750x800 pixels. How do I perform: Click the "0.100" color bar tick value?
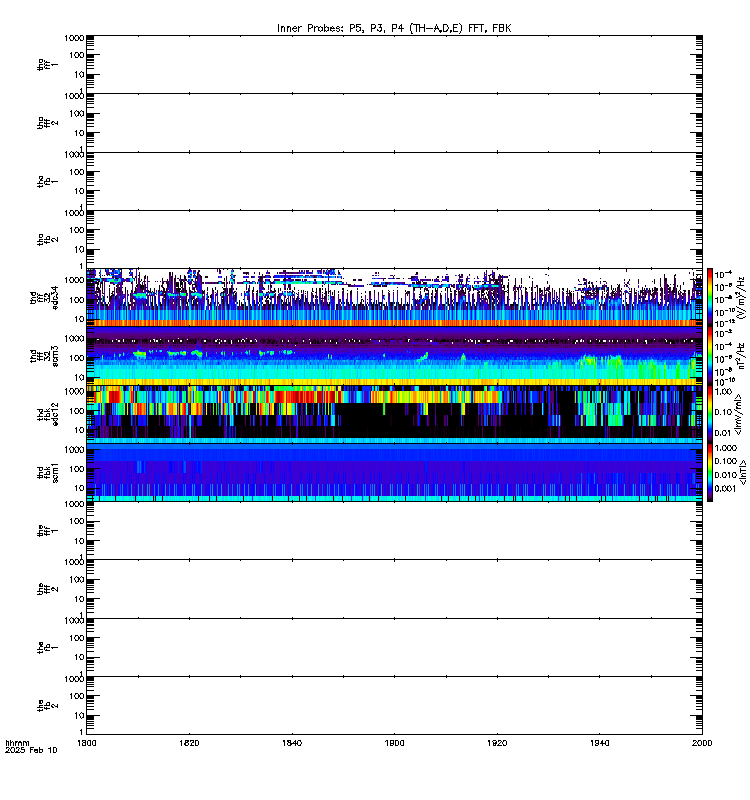726,461
